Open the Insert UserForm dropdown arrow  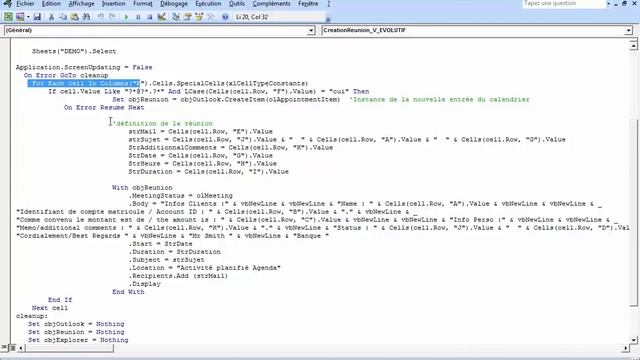coord(28,17)
